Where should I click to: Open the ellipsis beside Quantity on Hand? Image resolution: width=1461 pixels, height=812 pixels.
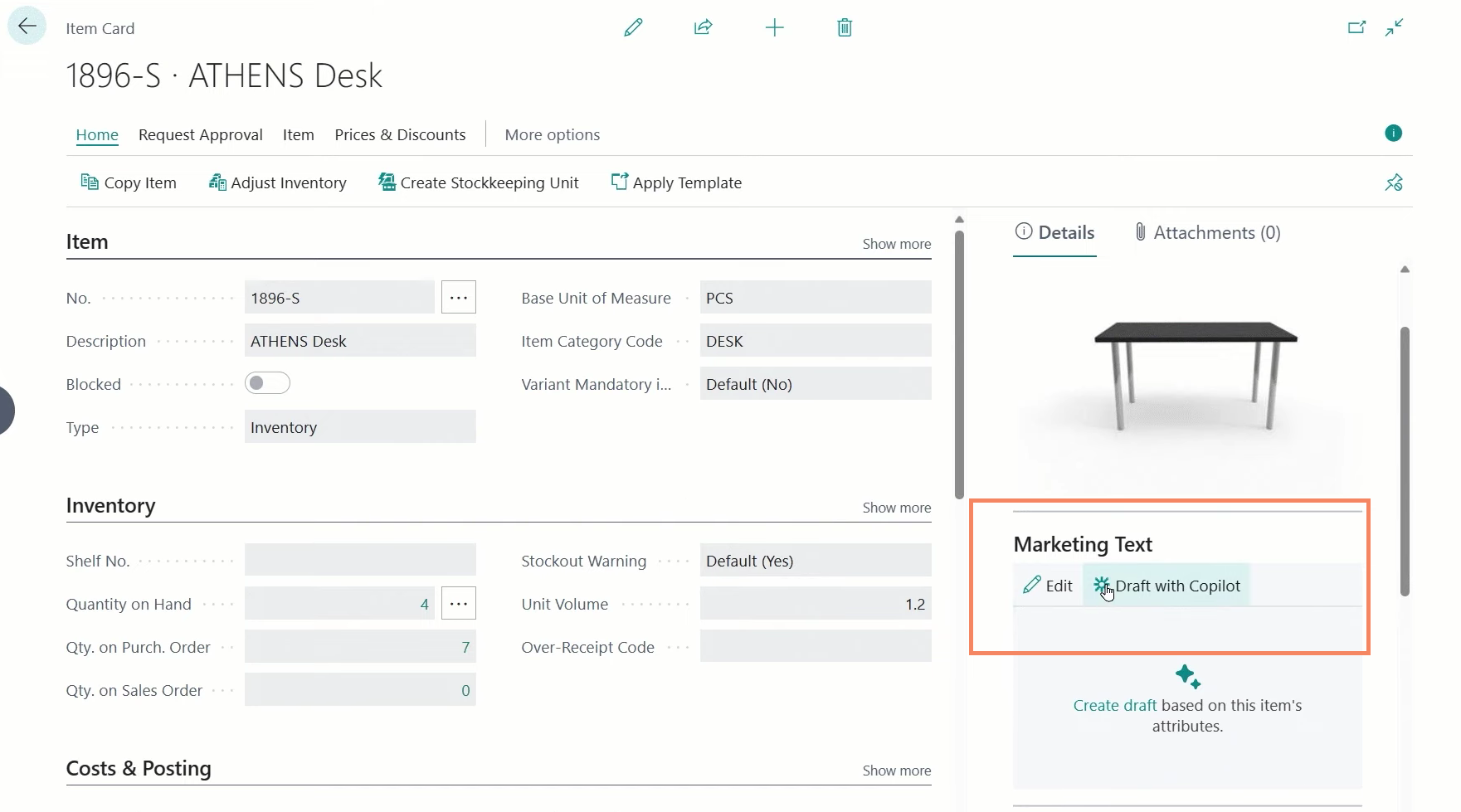coord(458,604)
